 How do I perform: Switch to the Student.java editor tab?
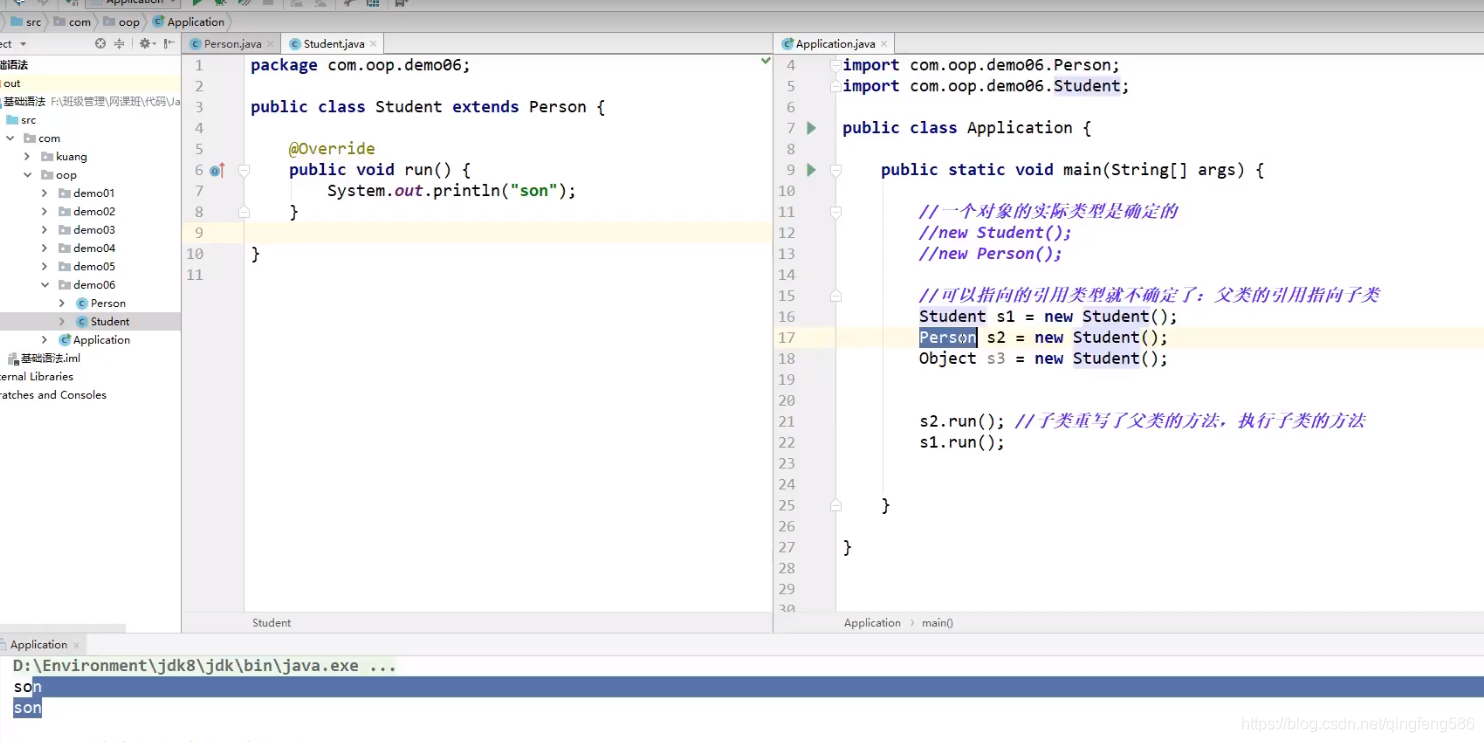(x=334, y=44)
